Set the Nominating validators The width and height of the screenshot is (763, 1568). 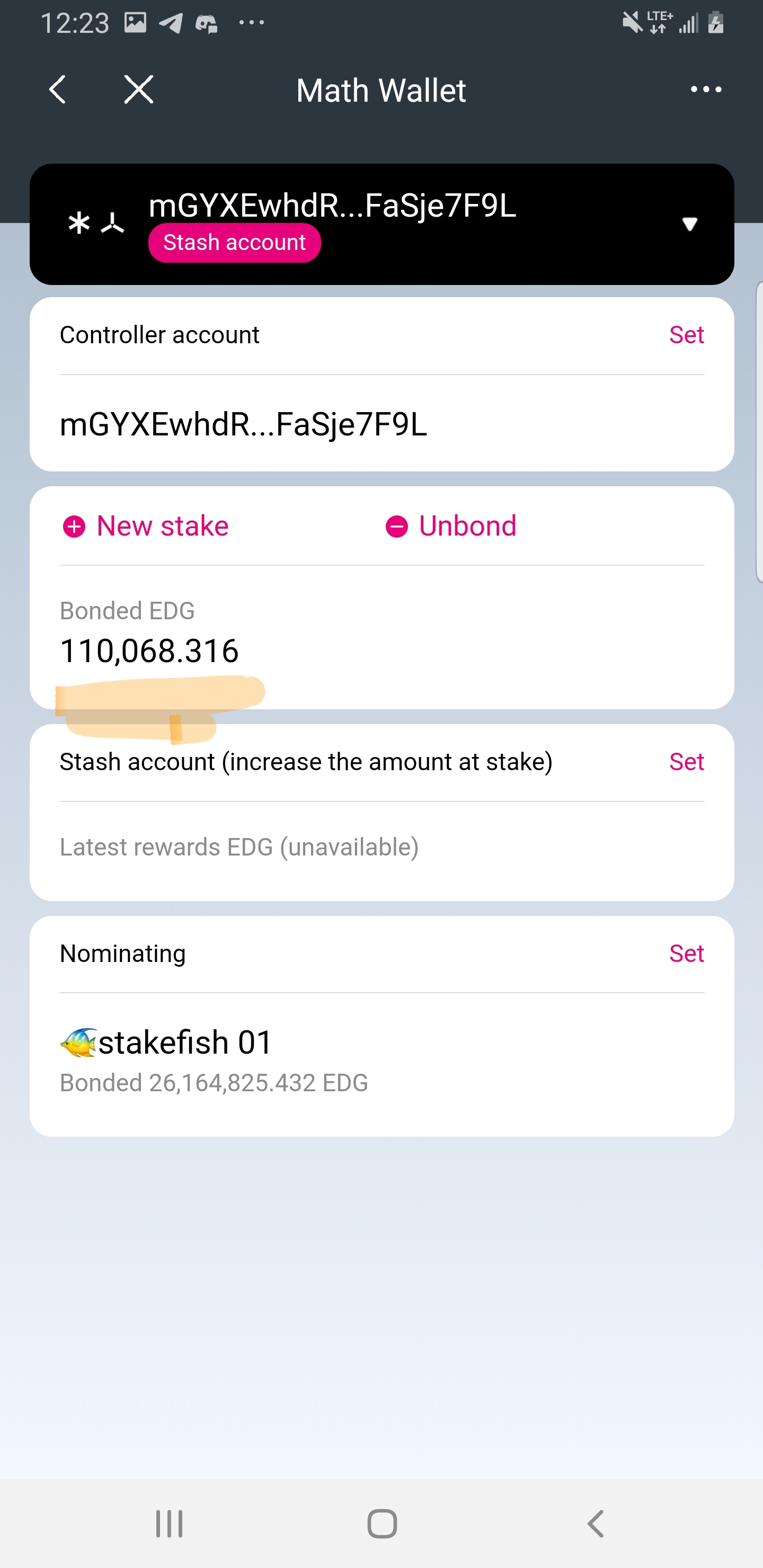pyautogui.click(x=686, y=953)
